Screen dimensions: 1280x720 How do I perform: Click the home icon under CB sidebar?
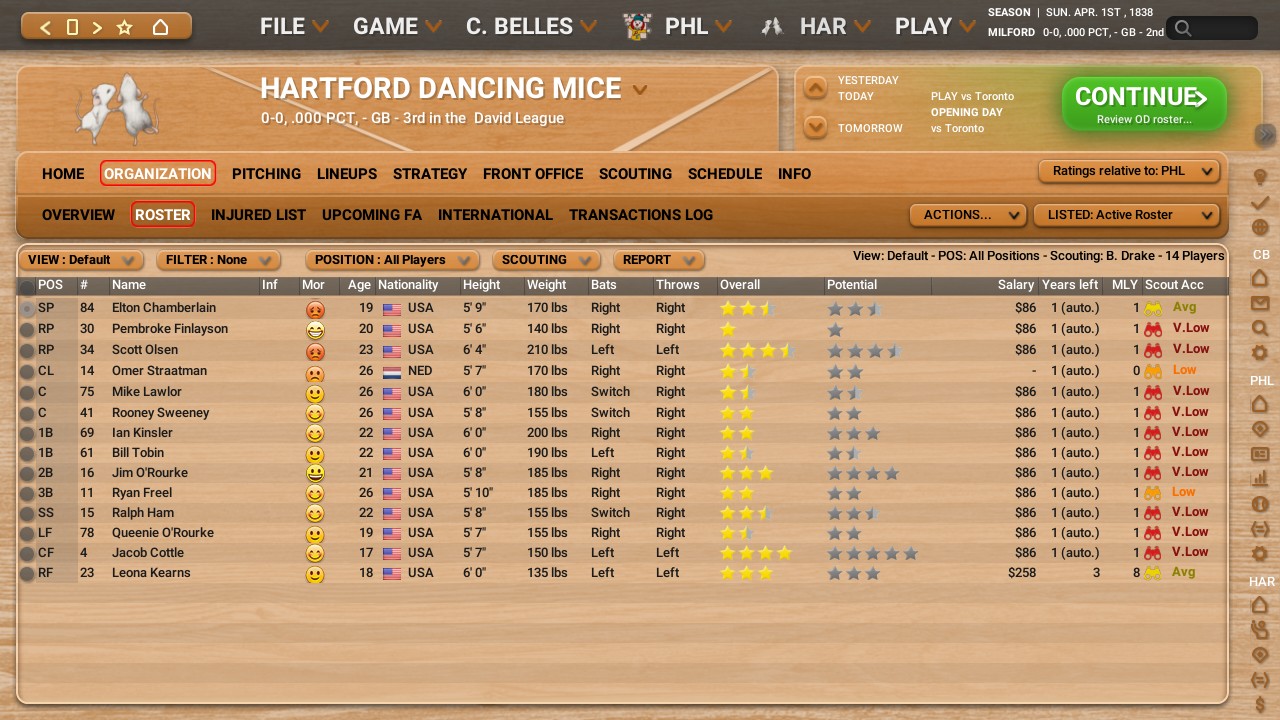tap(1260, 278)
